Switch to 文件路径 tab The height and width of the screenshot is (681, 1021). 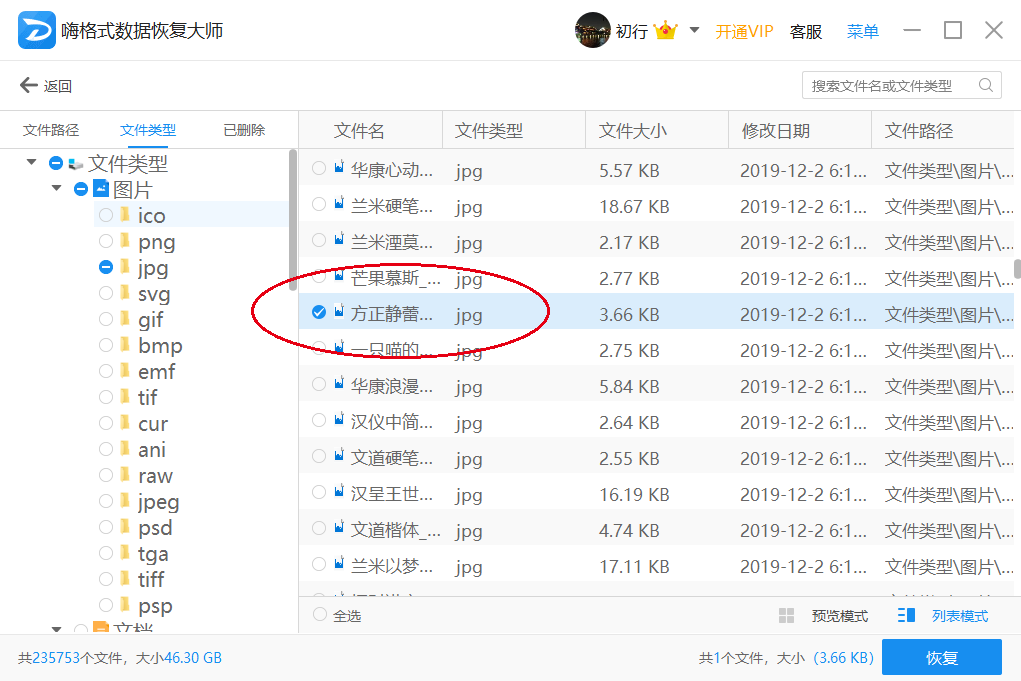click(x=51, y=130)
